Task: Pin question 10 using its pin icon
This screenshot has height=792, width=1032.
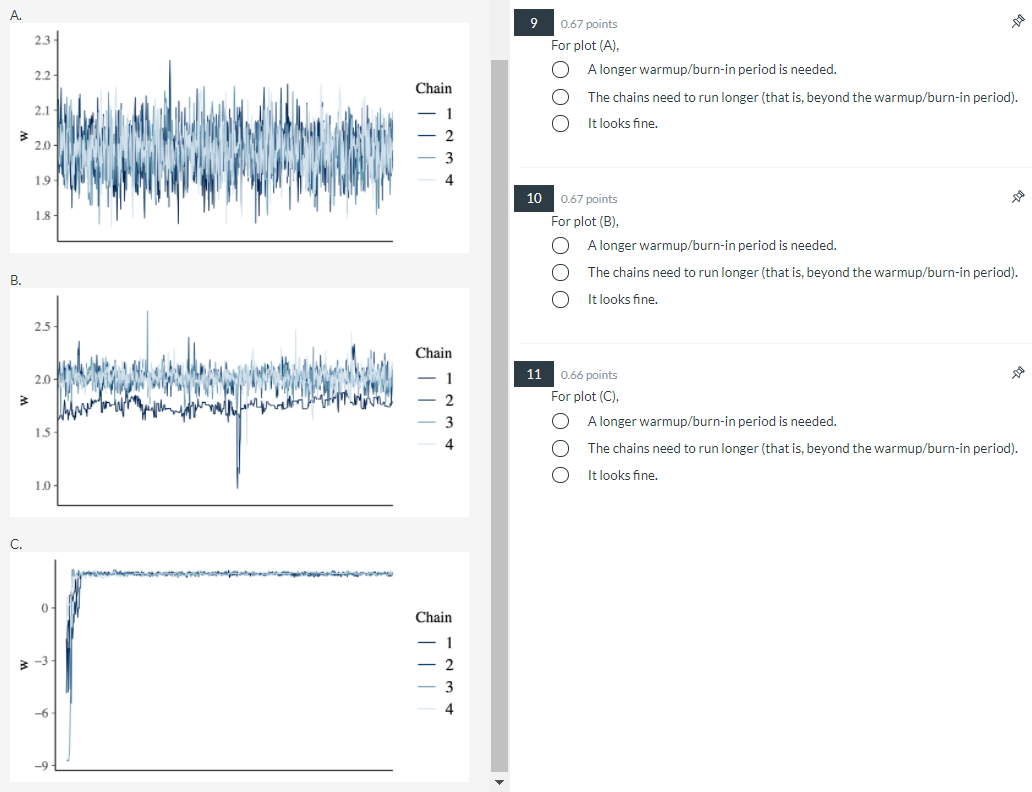Action: tap(1017, 197)
